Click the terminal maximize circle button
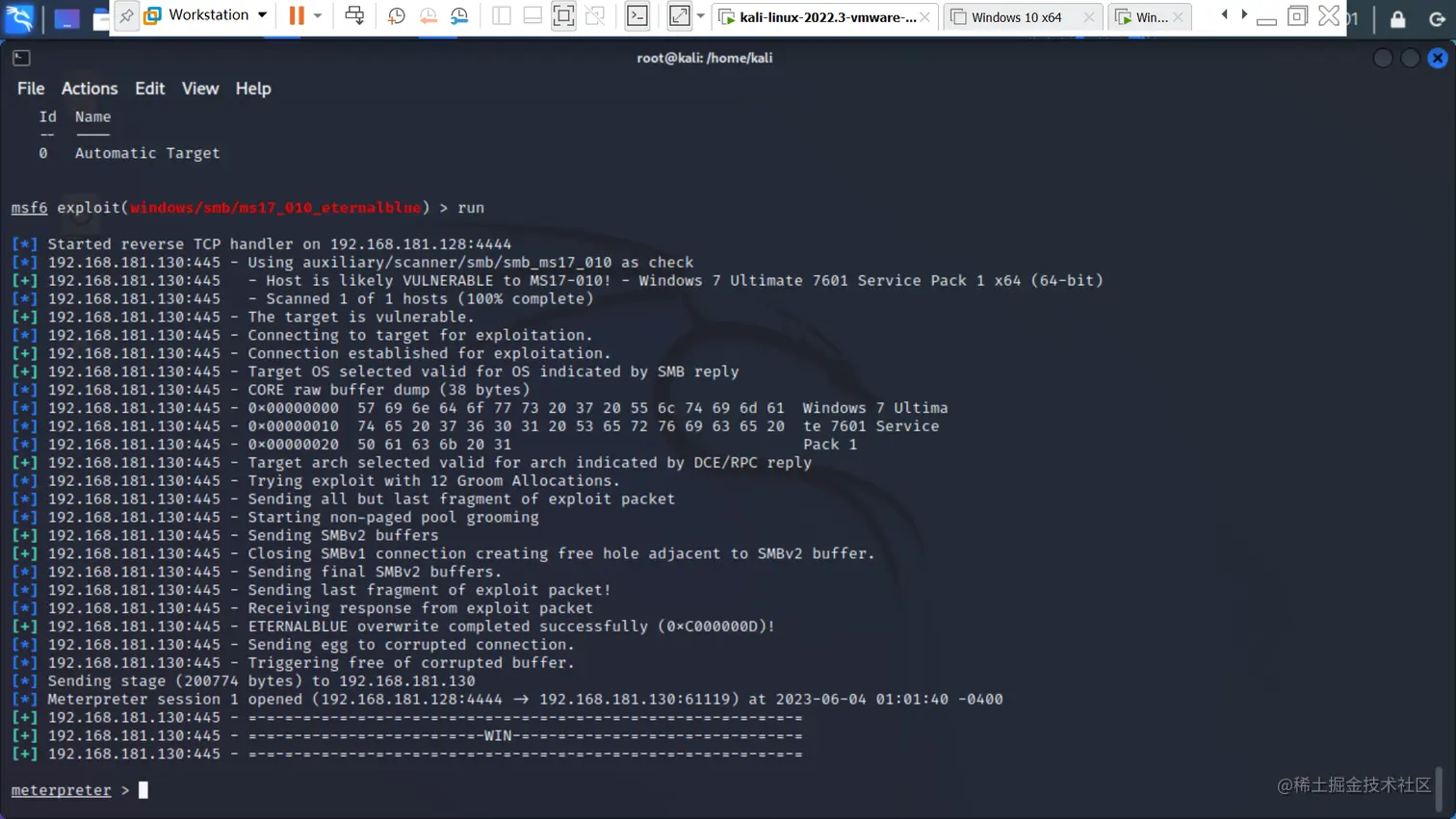 click(1410, 59)
